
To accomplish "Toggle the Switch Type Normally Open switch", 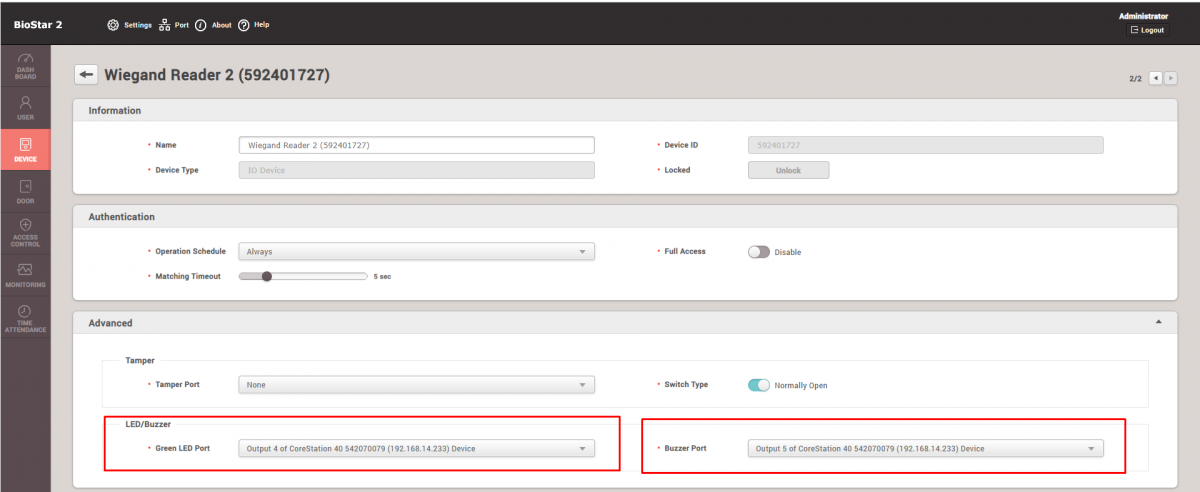I will tap(759, 385).
